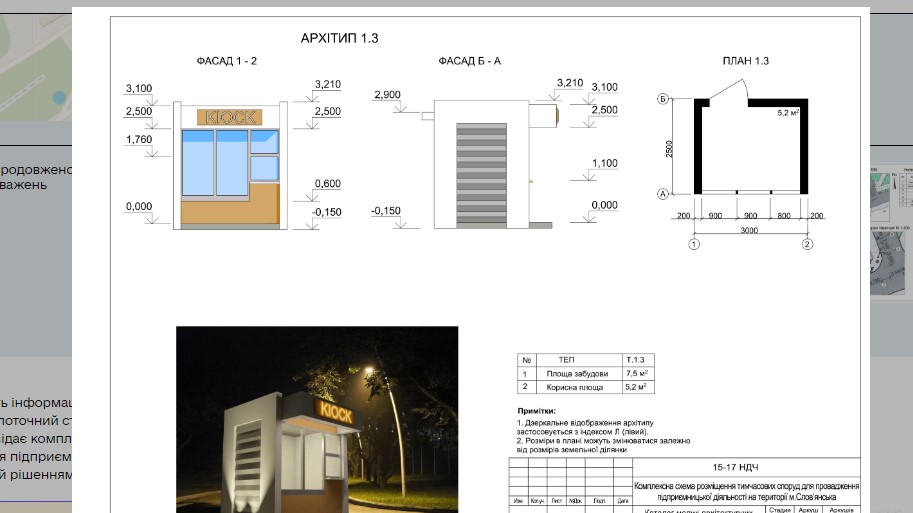Click the 2,900 elevation mark

point(387,95)
